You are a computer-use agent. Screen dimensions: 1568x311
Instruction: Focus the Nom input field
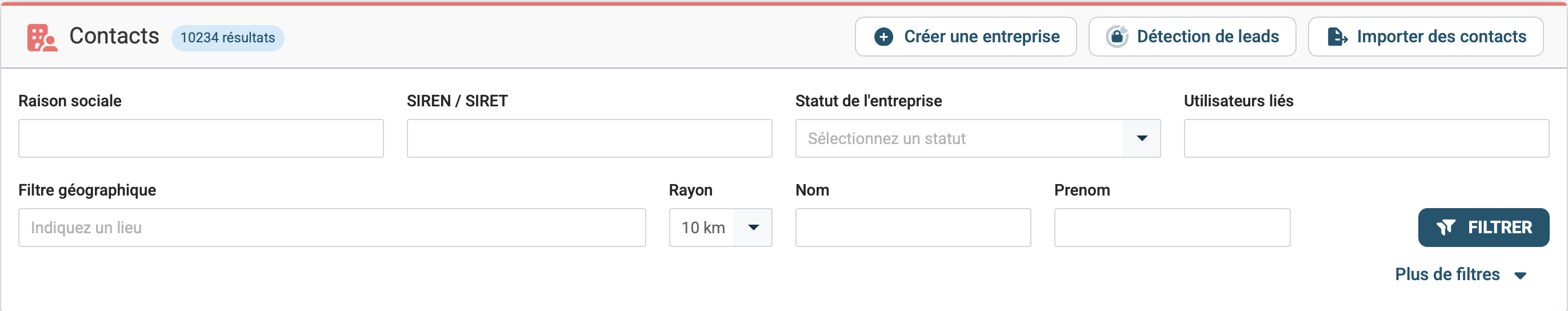click(x=913, y=228)
